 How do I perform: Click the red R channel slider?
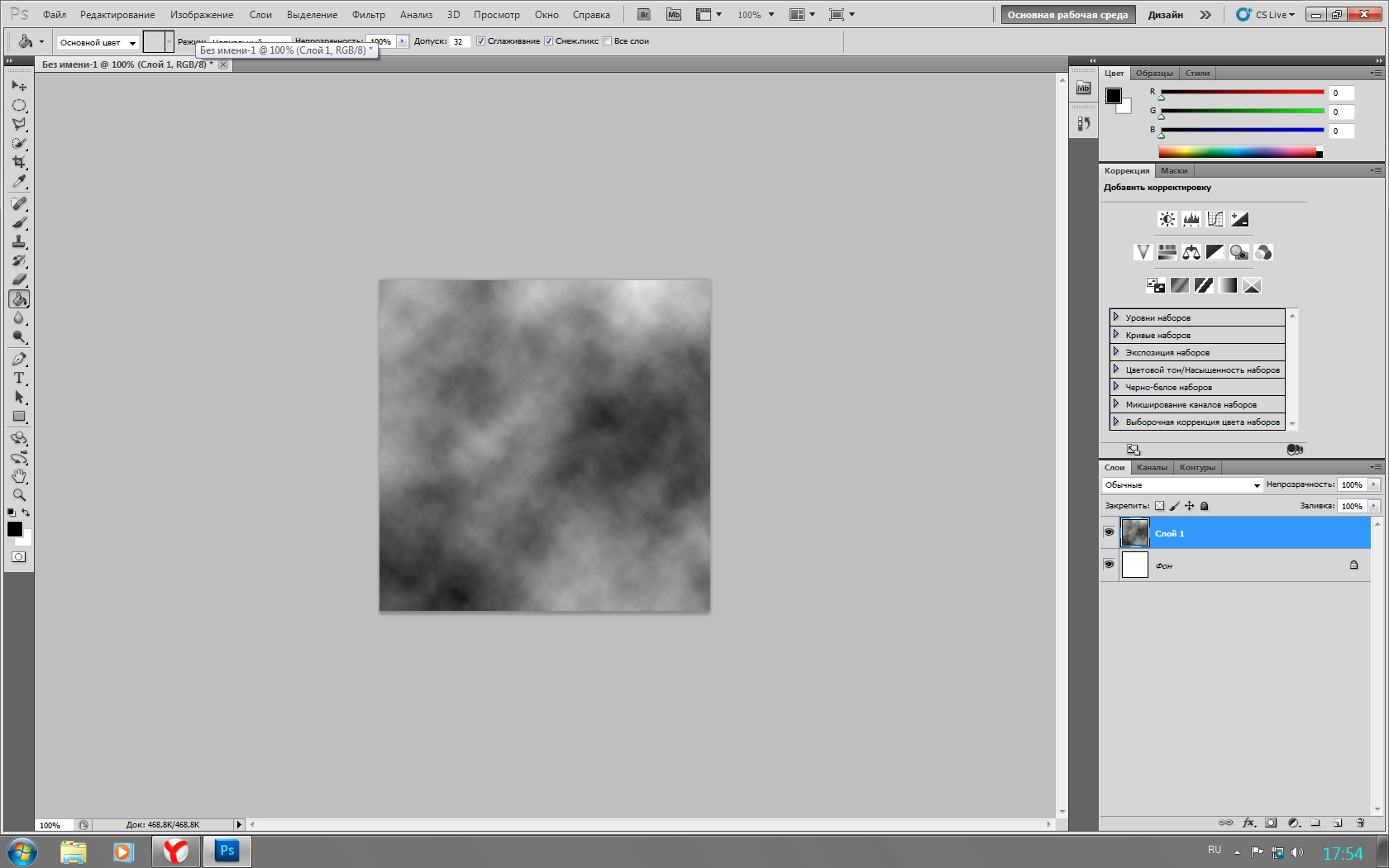point(1242,92)
